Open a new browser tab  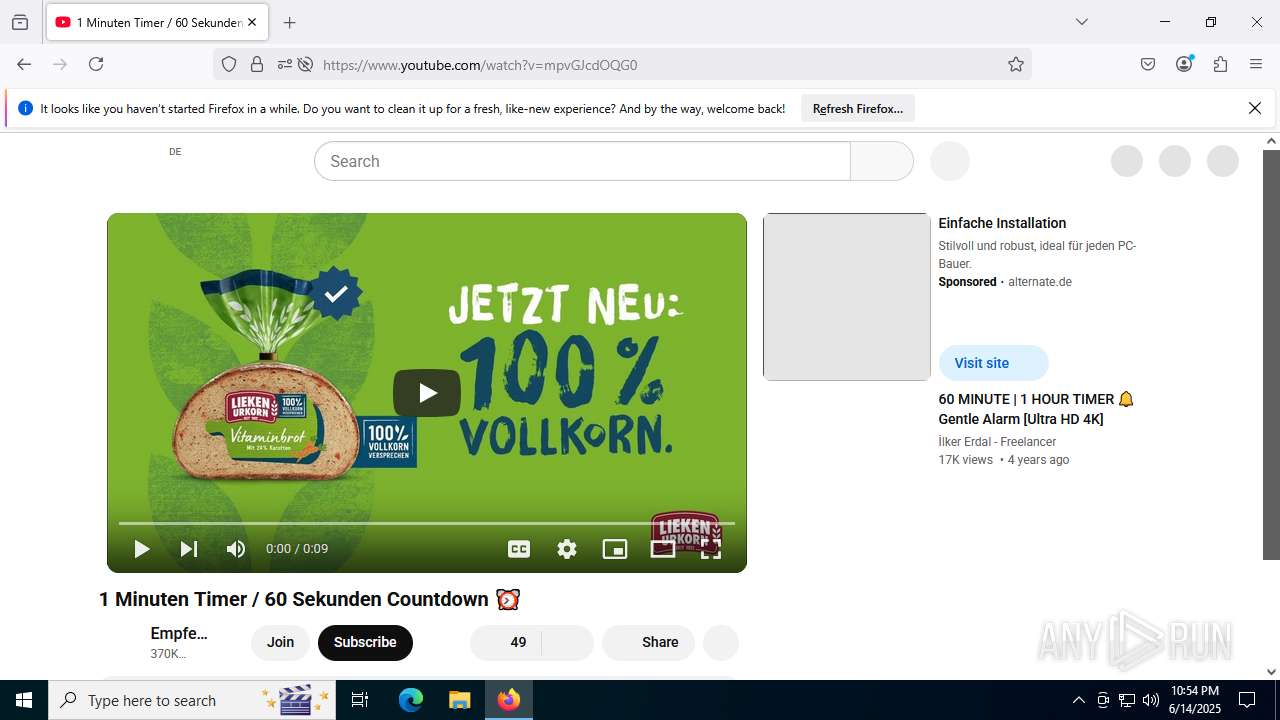[290, 22]
